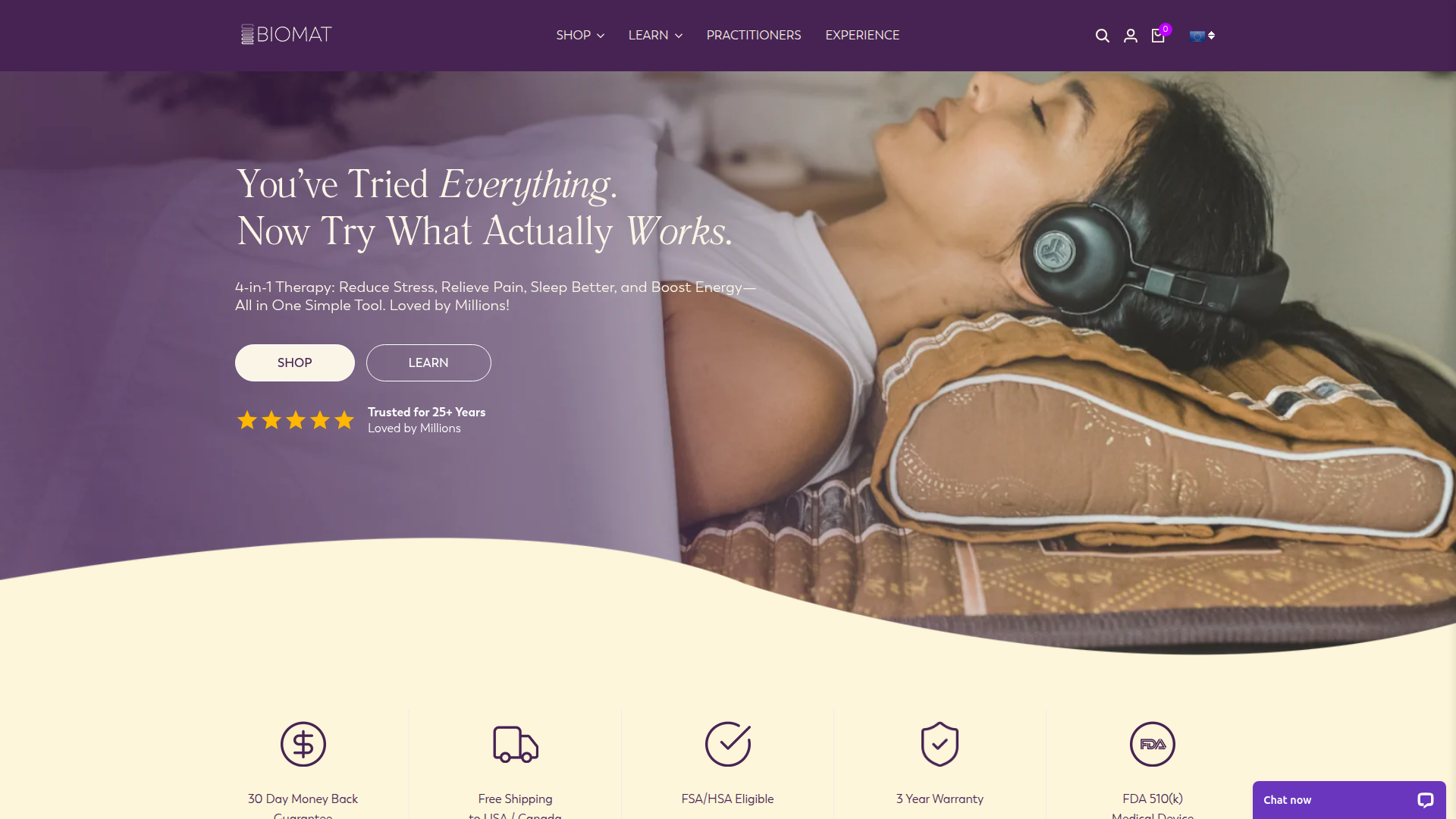Click the FSA/HSA checkmark circle icon

(728, 744)
